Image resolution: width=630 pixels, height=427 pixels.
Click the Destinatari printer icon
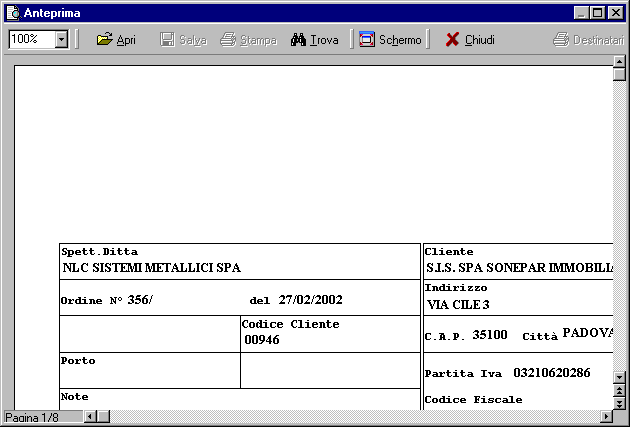click(561, 39)
